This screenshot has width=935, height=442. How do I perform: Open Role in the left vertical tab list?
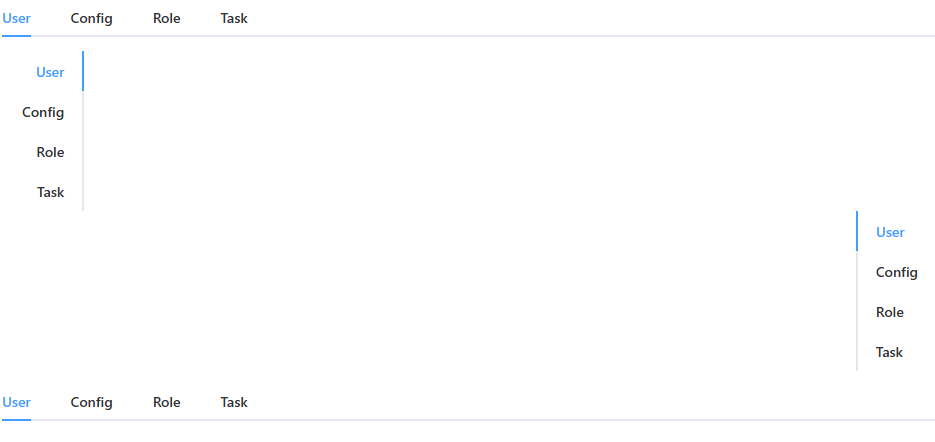click(x=50, y=152)
